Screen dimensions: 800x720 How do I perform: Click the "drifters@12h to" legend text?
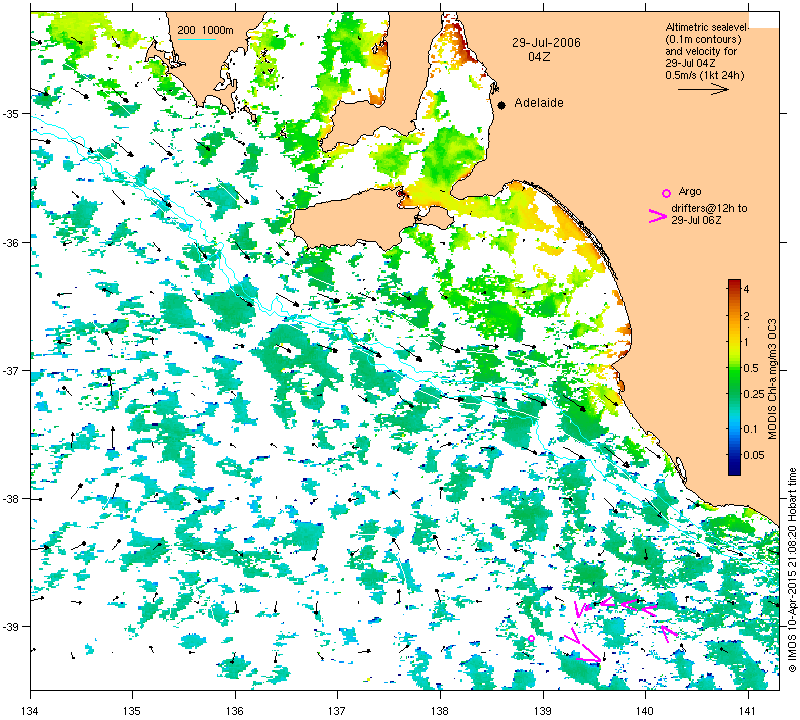tap(709, 208)
